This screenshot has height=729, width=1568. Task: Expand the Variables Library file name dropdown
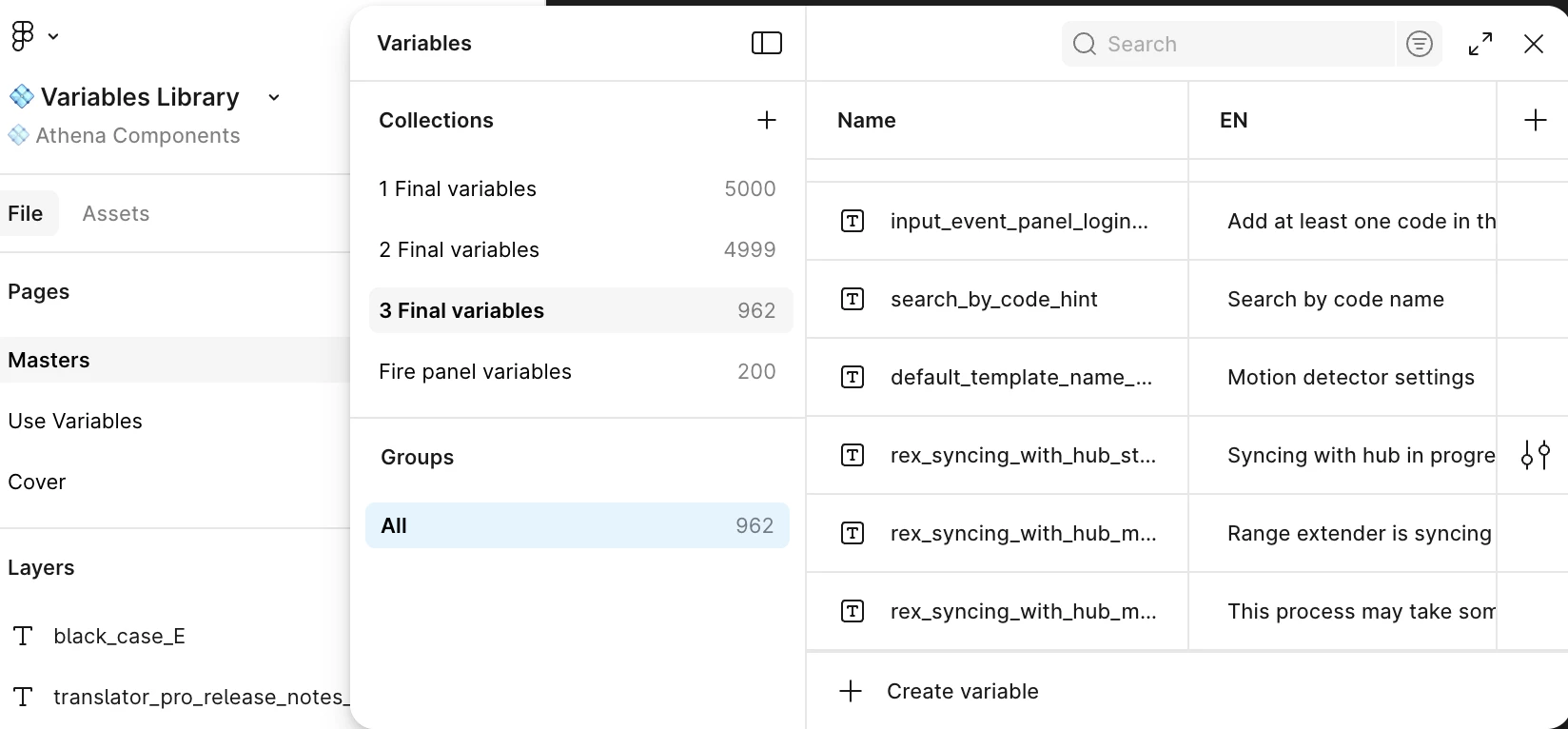(x=274, y=97)
